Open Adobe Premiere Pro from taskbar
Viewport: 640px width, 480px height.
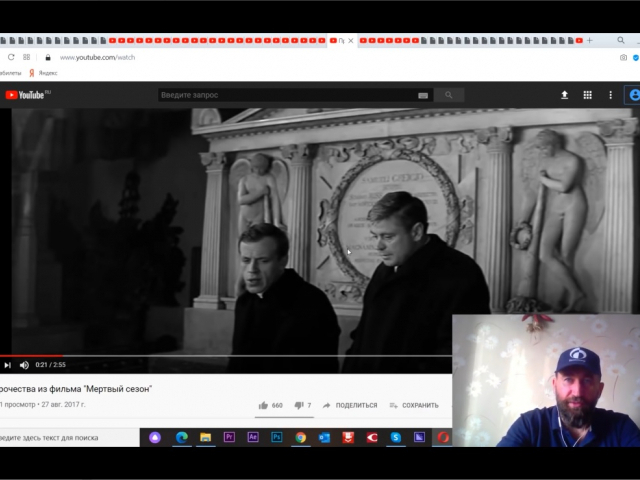[x=229, y=438]
